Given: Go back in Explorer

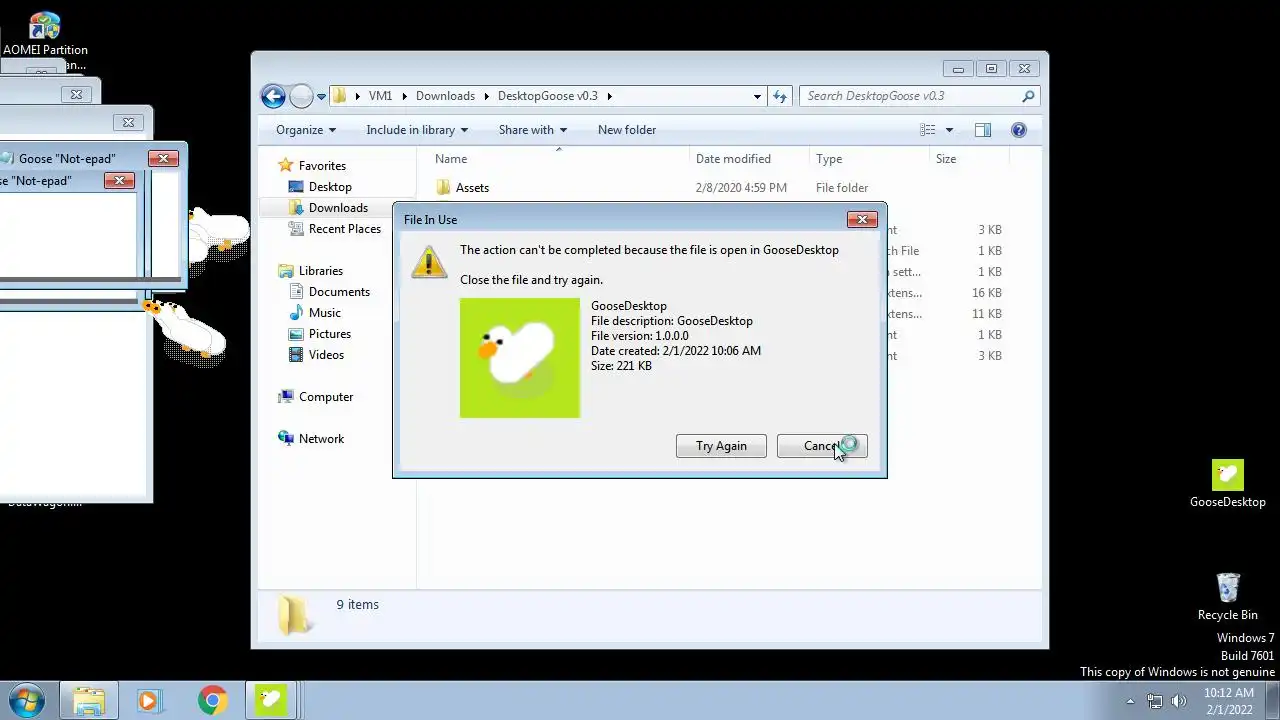Looking at the screenshot, I should click(x=273, y=96).
